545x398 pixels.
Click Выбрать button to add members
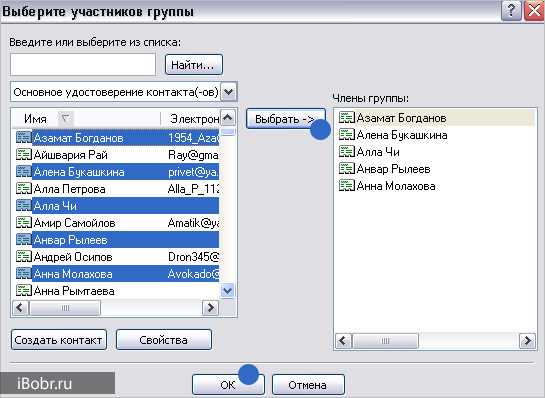click(x=286, y=119)
